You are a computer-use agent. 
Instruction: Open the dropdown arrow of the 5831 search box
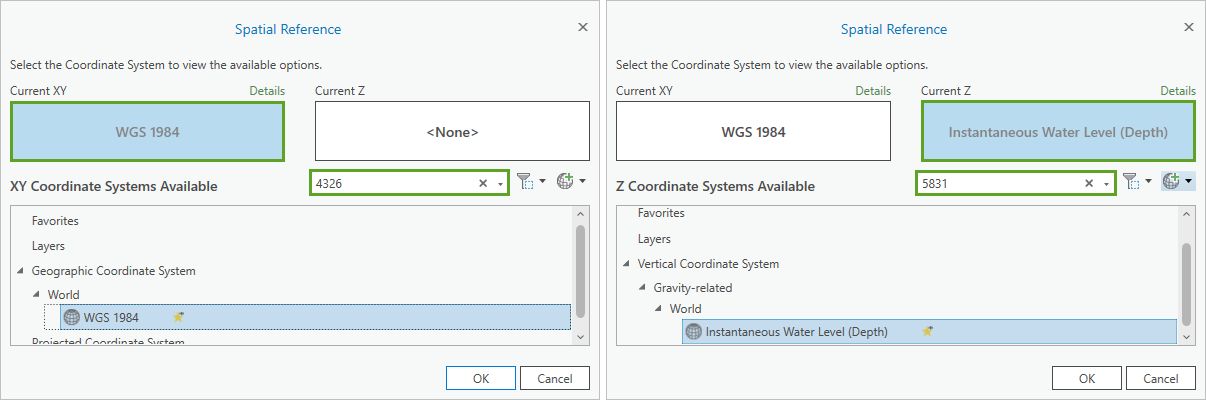pyautogui.click(x=1105, y=184)
